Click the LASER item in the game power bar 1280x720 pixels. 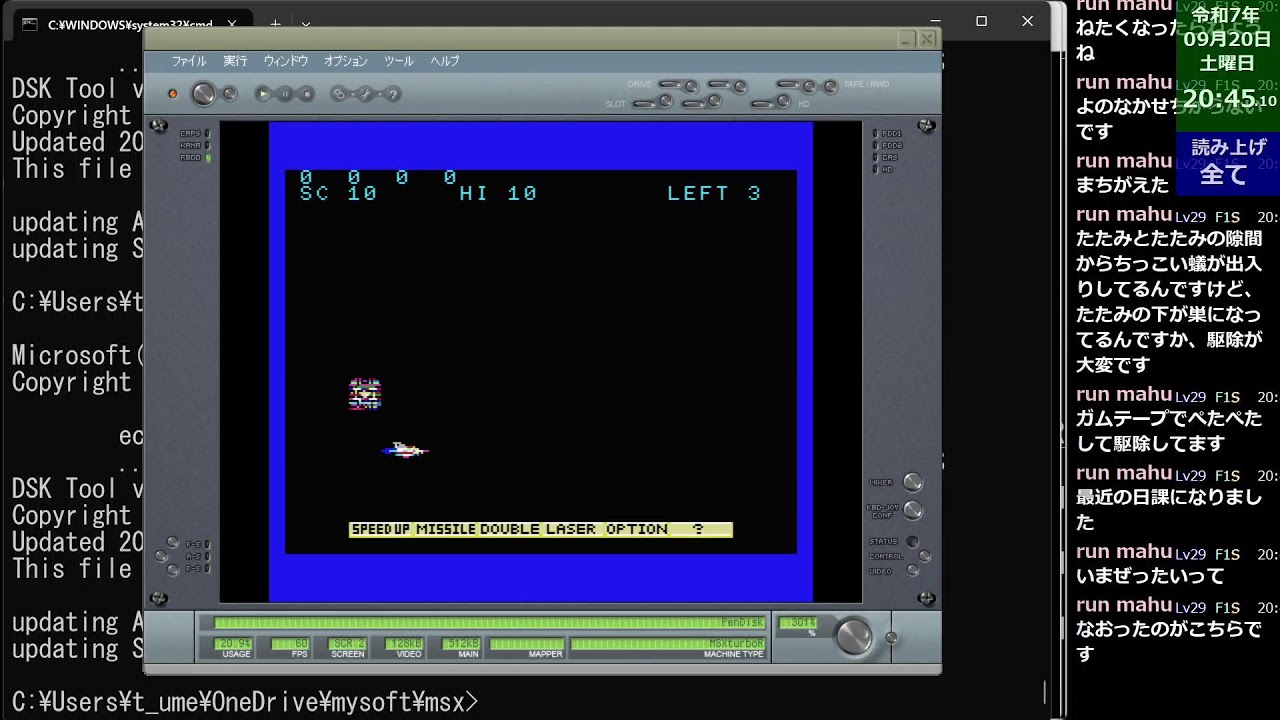click(x=571, y=530)
